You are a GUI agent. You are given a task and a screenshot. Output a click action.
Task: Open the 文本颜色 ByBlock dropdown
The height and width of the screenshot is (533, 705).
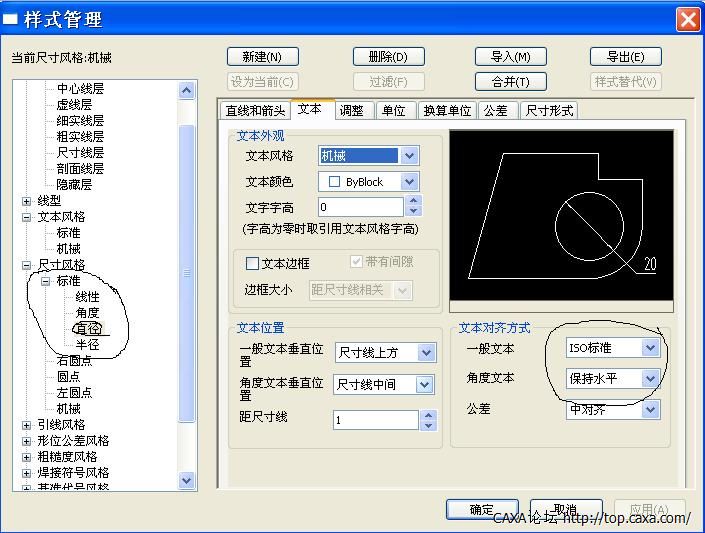click(369, 182)
